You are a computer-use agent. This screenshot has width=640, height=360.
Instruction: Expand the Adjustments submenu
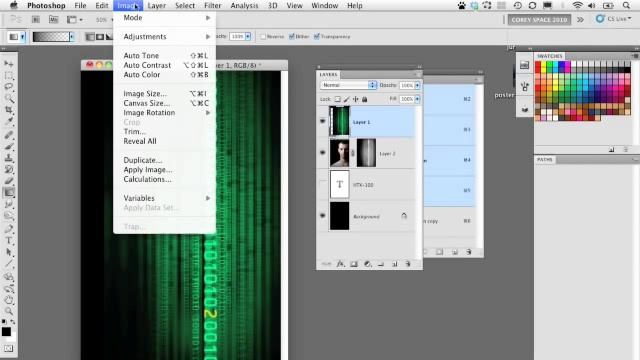164,37
